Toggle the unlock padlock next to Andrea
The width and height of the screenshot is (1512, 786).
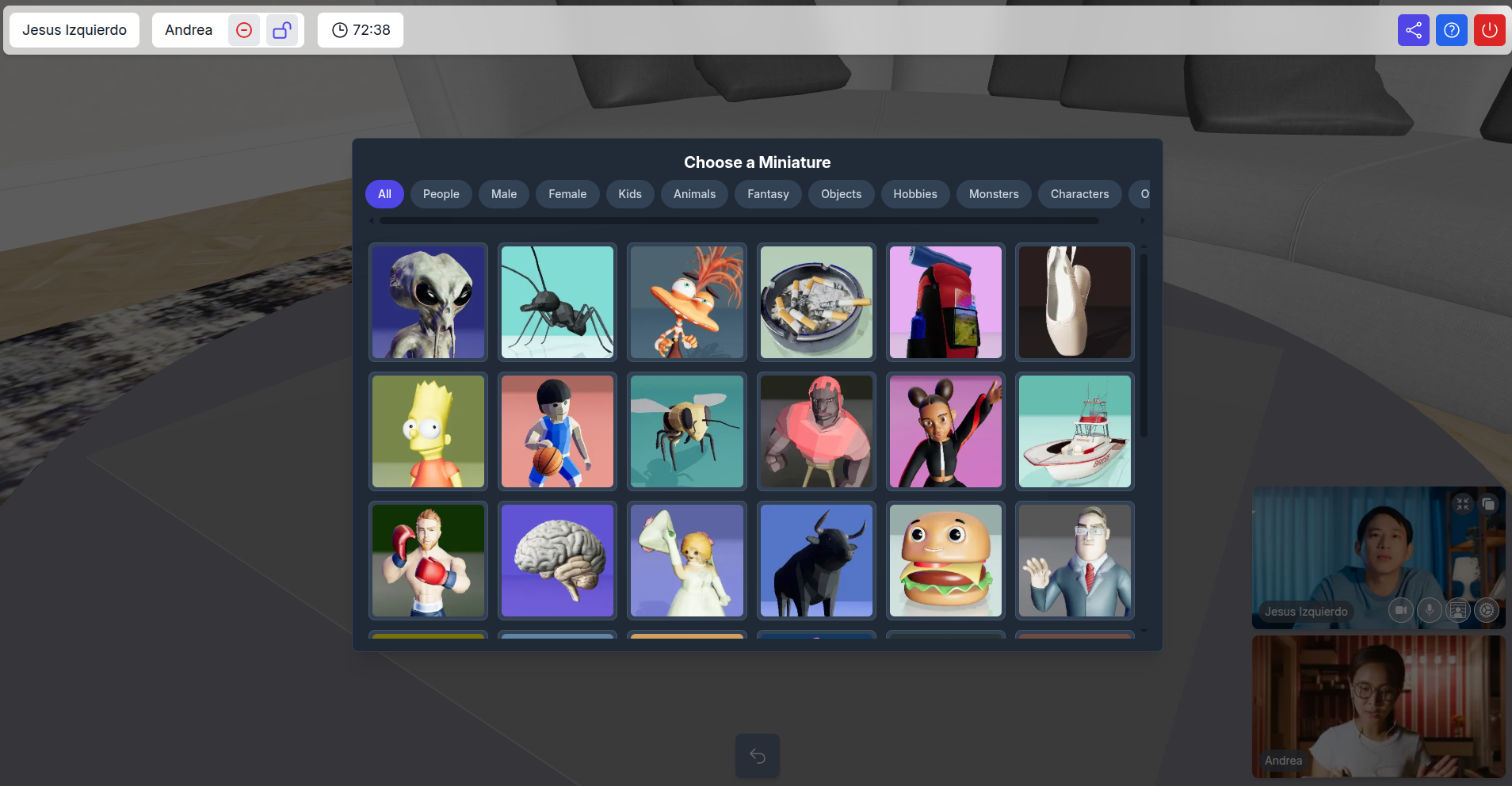pos(281,30)
